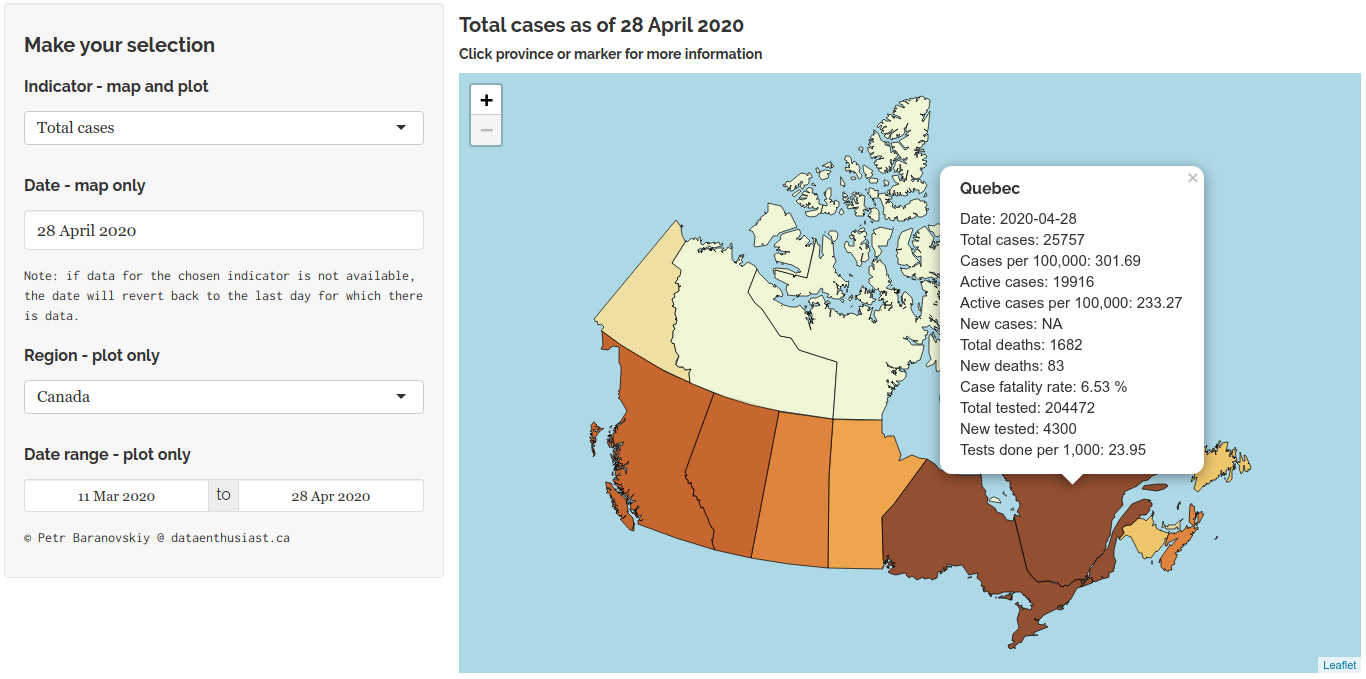The width and height of the screenshot is (1366, 679).
Task: Close the Quebec info popup
Action: (x=1192, y=178)
